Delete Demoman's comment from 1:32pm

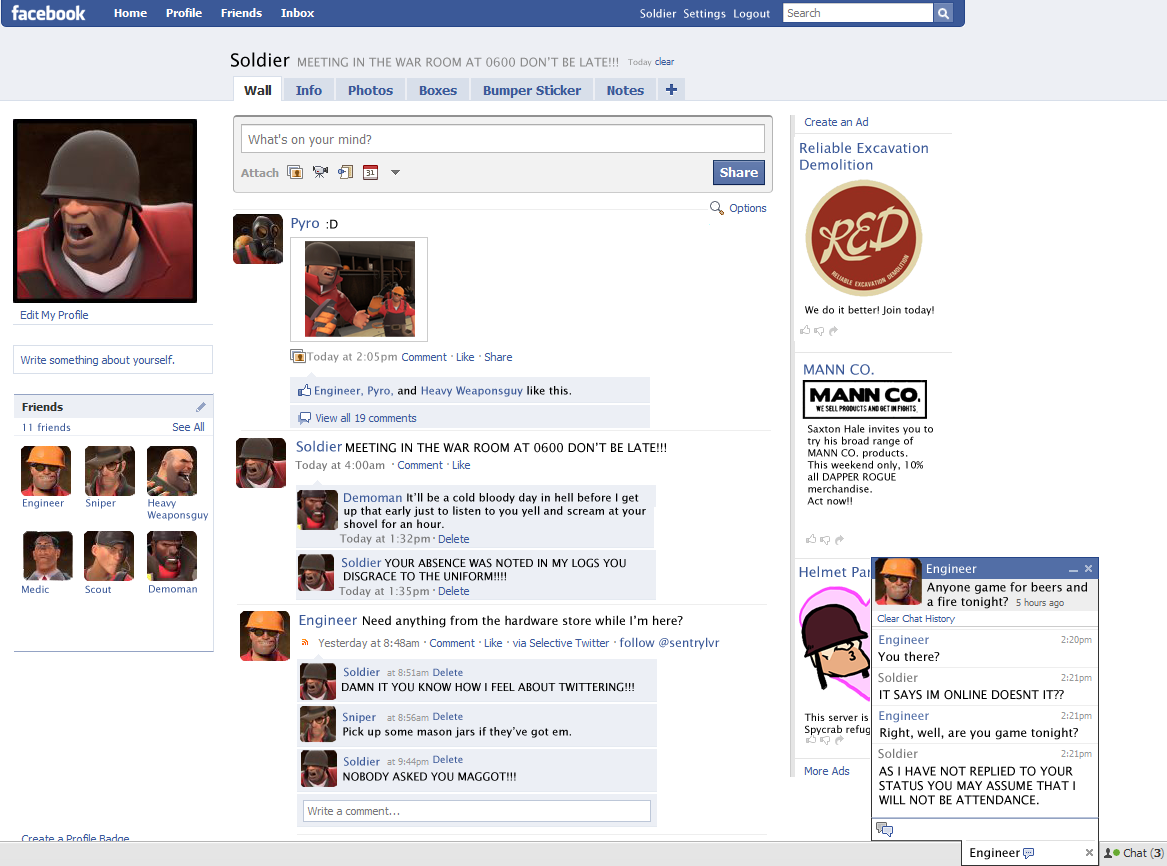(453, 539)
